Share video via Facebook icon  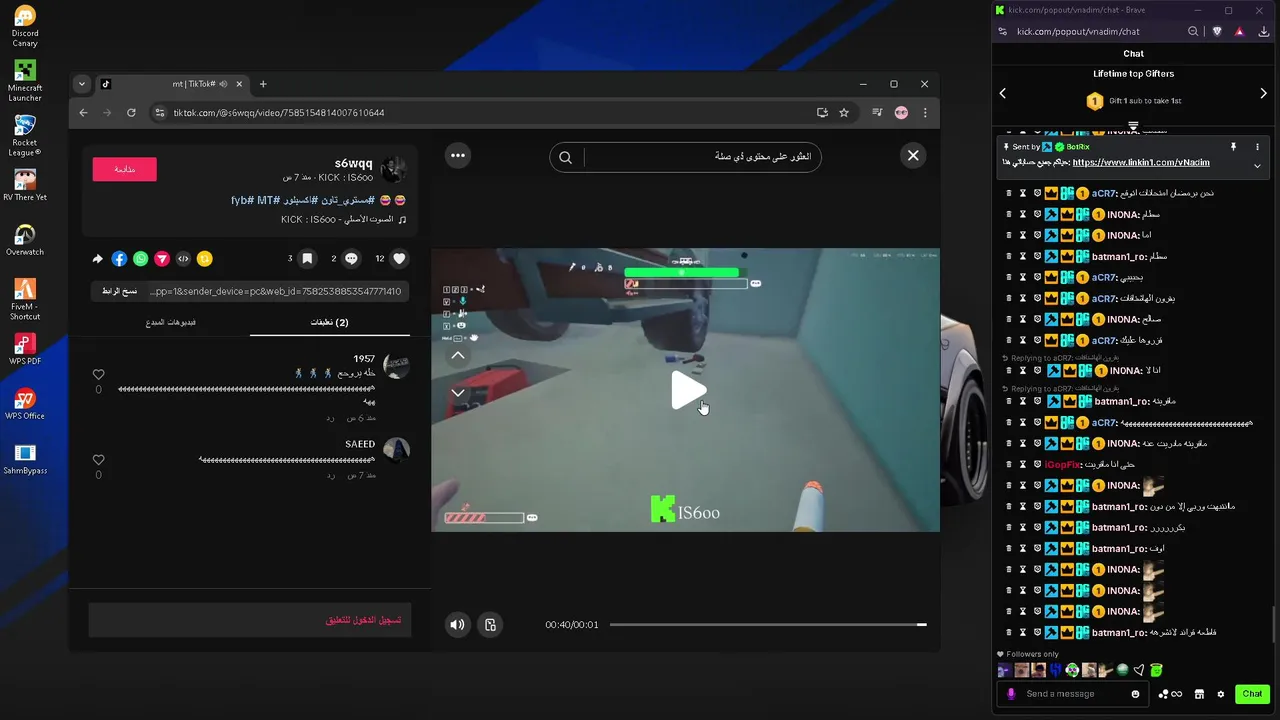119,259
